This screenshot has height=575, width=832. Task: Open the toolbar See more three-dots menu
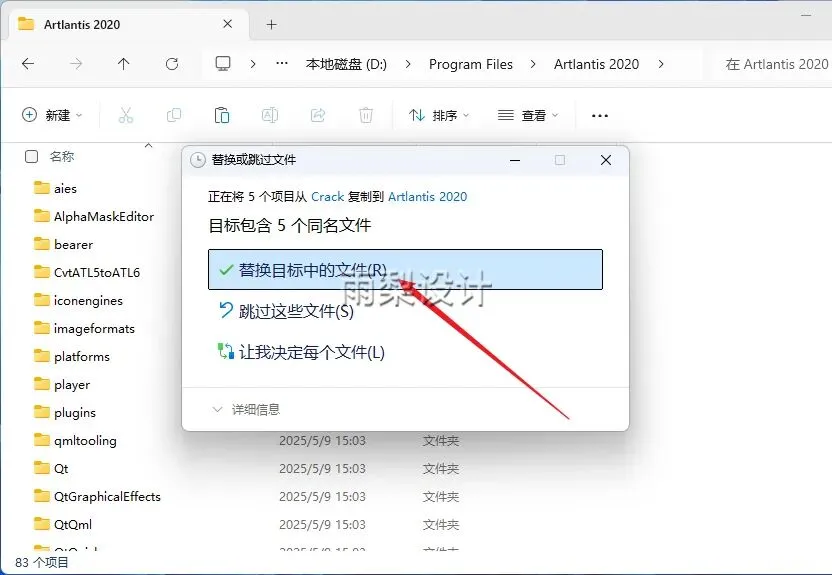pyautogui.click(x=600, y=116)
